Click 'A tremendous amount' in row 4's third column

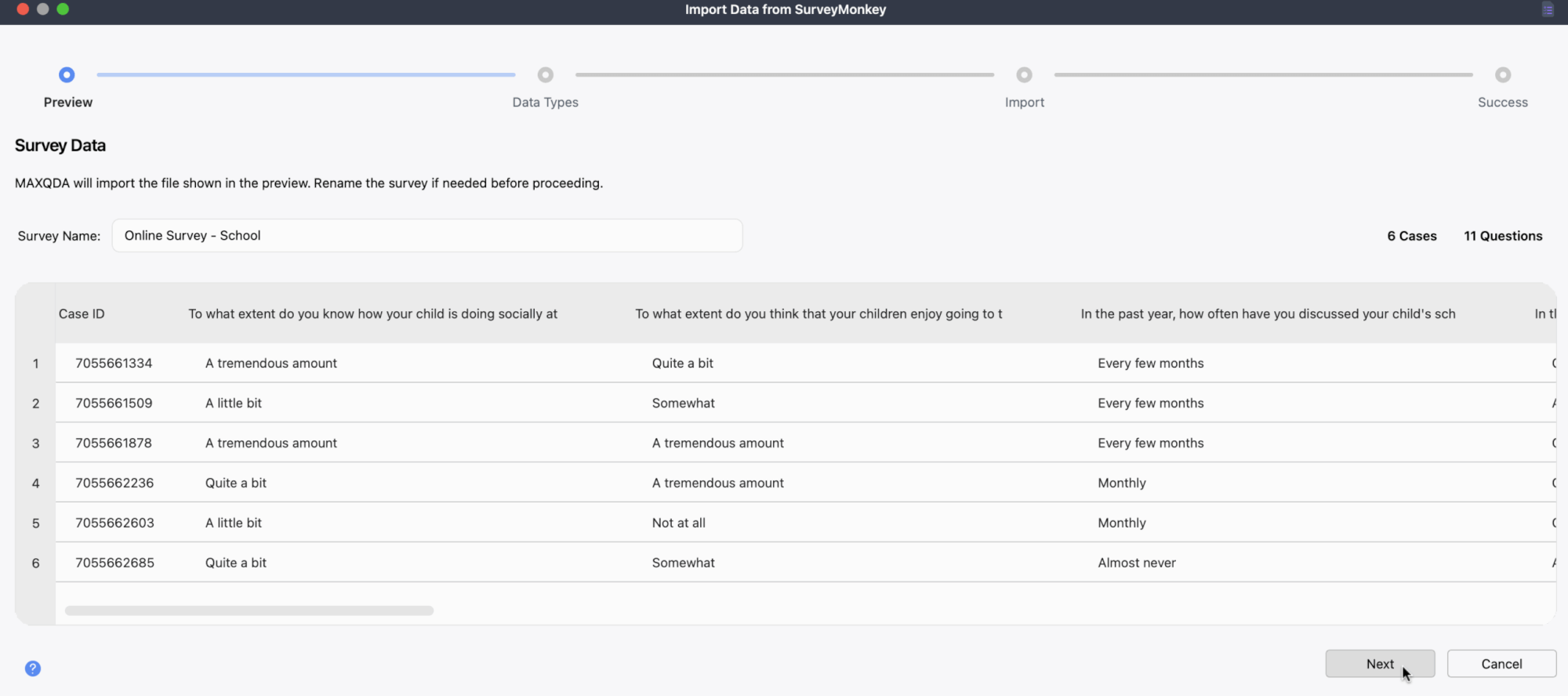click(x=718, y=483)
